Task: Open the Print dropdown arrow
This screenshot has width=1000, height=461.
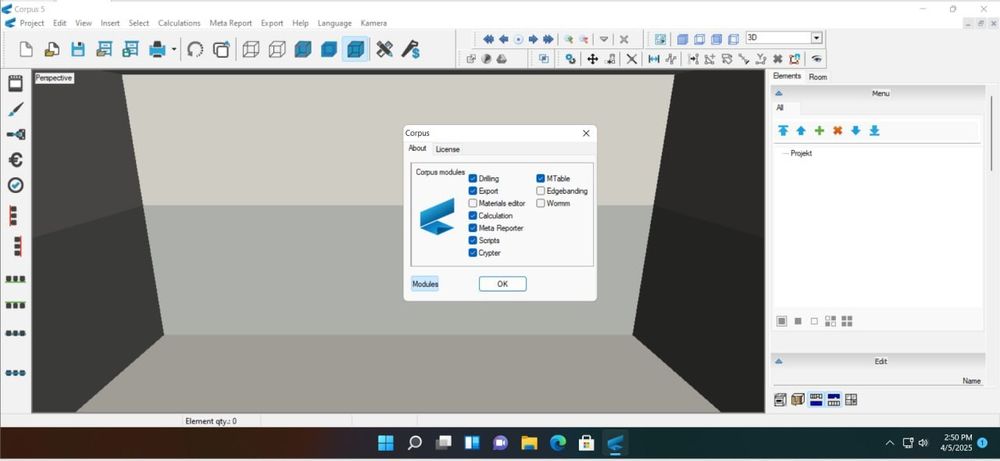Action: pos(173,49)
